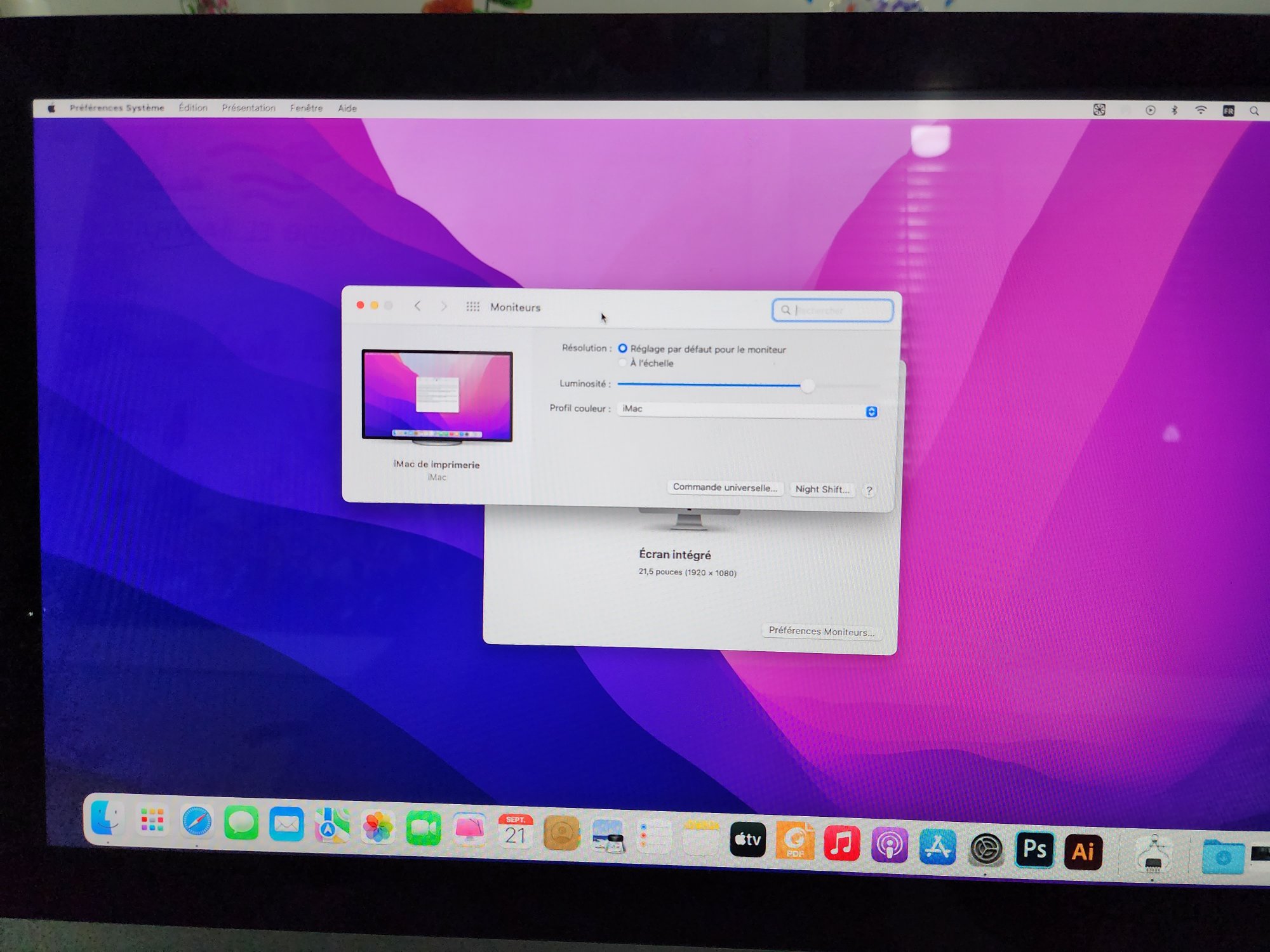This screenshot has height=952, width=1270.
Task: Open Finder from the Dock
Action: (x=107, y=818)
